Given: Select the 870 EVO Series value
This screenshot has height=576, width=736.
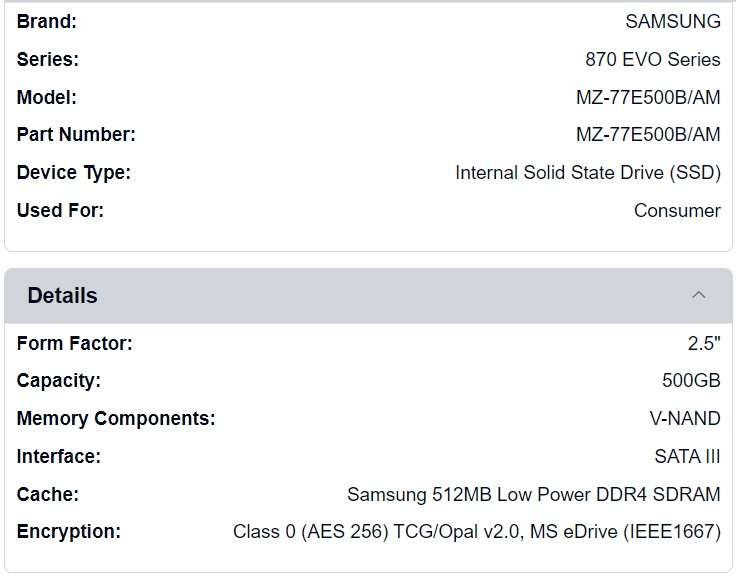Looking at the screenshot, I should (652, 59).
